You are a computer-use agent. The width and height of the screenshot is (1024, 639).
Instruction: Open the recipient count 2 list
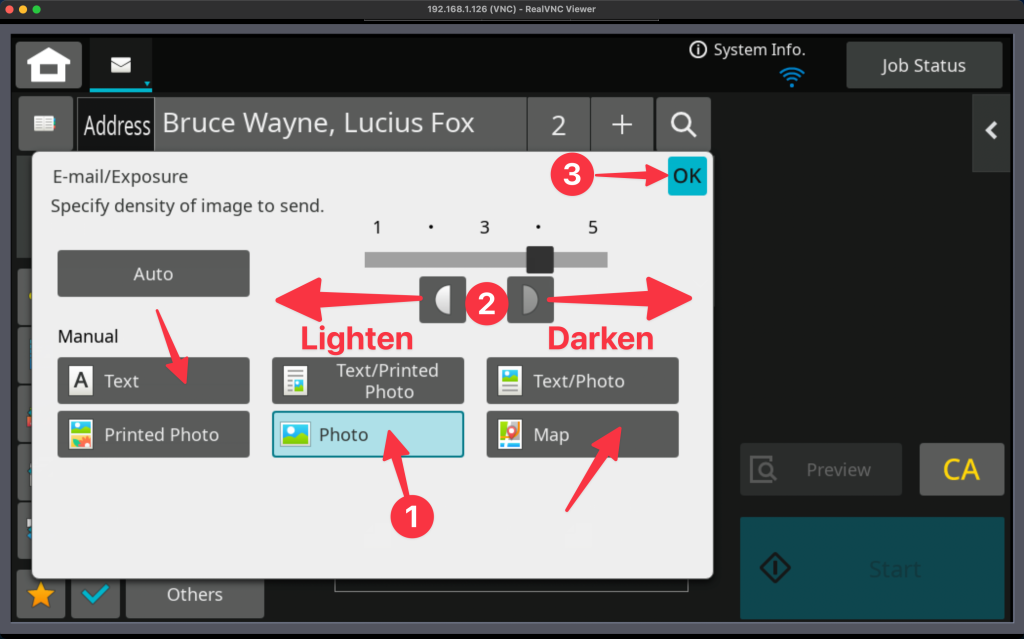click(x=558, y=124)
